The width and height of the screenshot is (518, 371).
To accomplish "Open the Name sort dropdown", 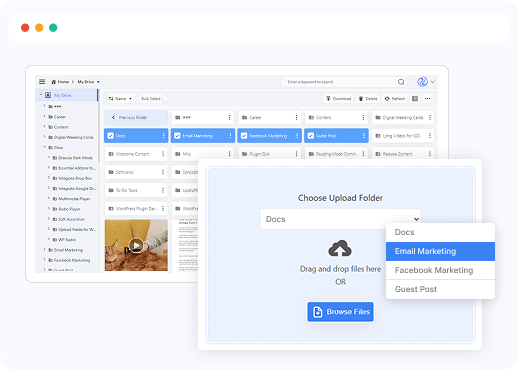I will click(x=120, y=99).
